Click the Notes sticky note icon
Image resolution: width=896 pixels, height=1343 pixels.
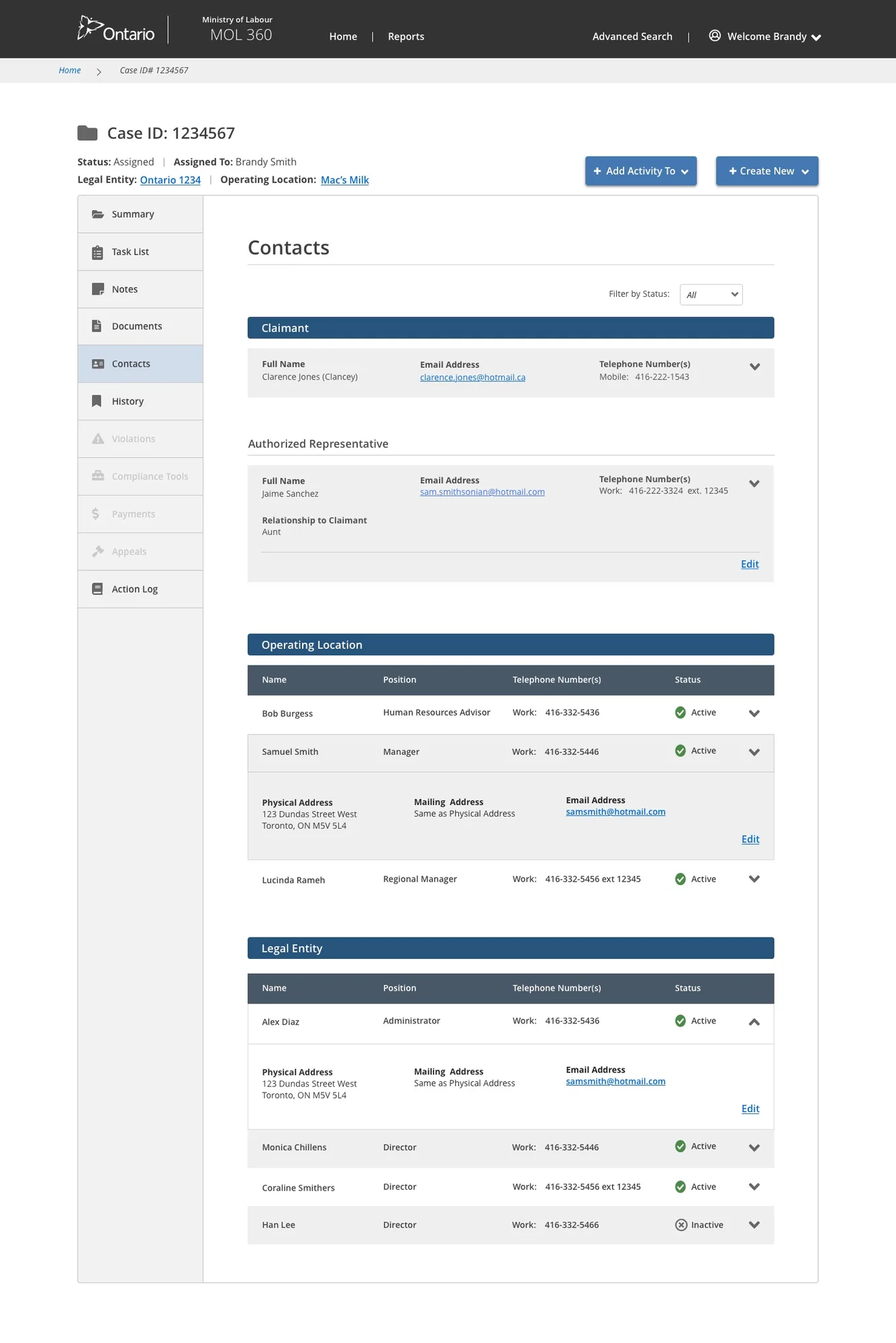tap(98, 289)
